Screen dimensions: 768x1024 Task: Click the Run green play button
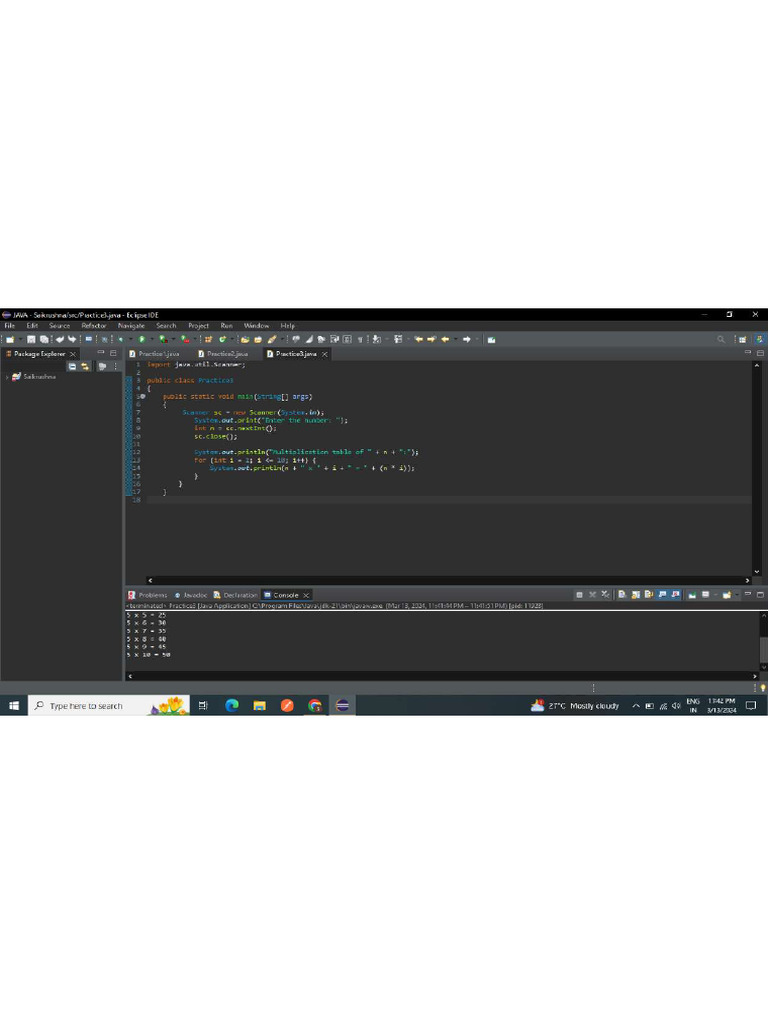tap(142, 340)
